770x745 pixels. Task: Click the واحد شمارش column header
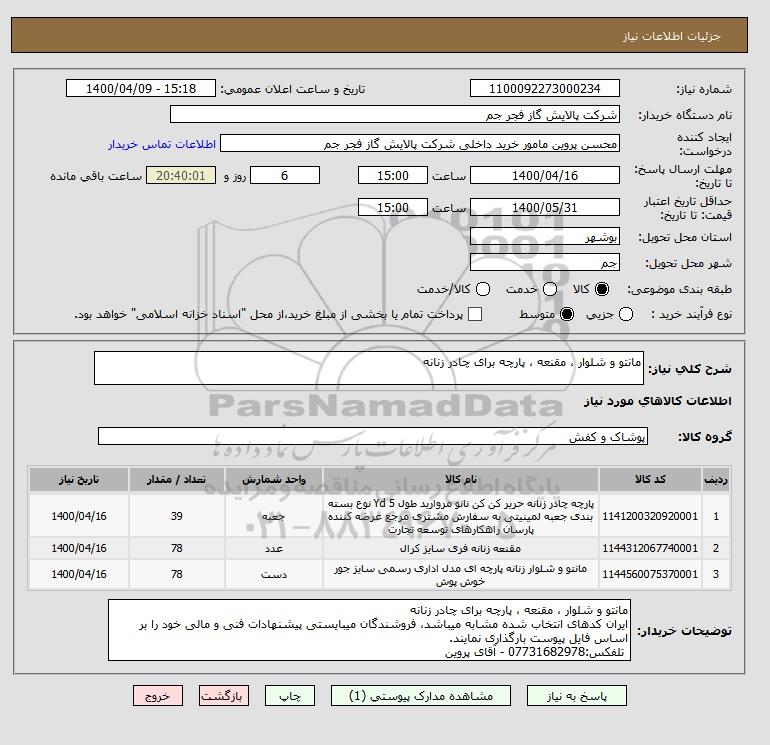[x=274, y=479]
